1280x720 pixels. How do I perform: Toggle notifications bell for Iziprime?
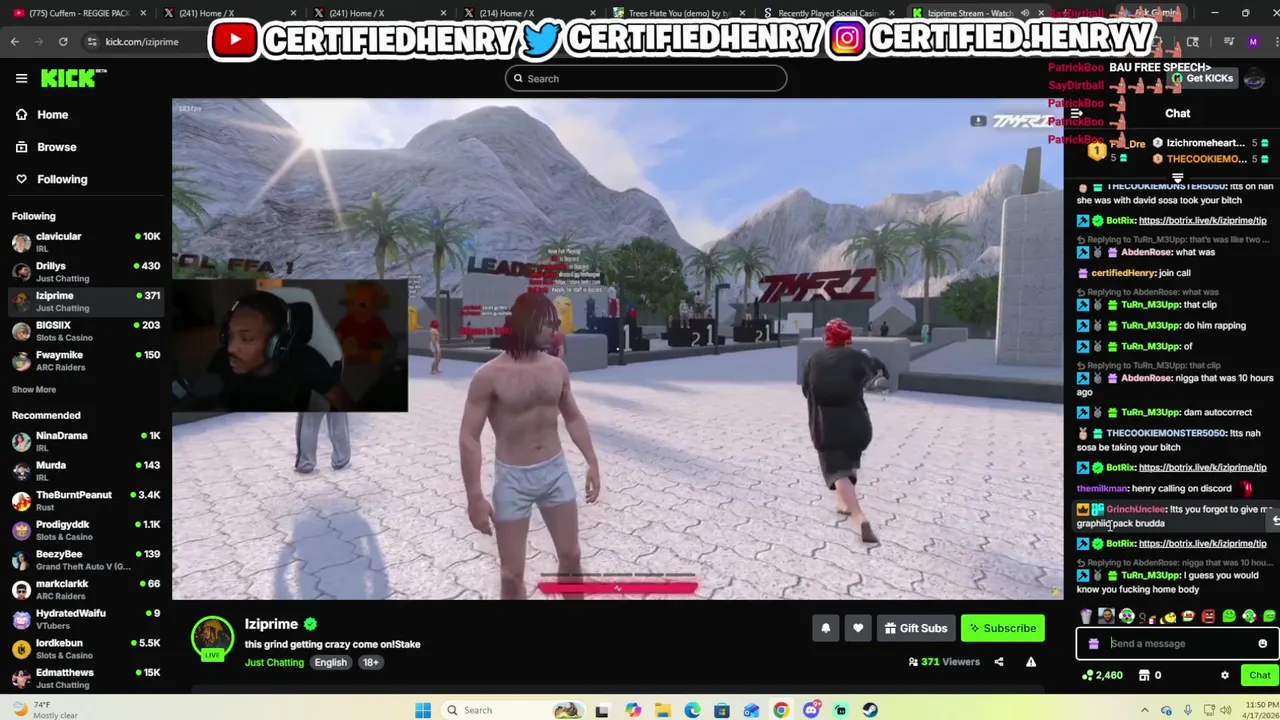(825, 628)
